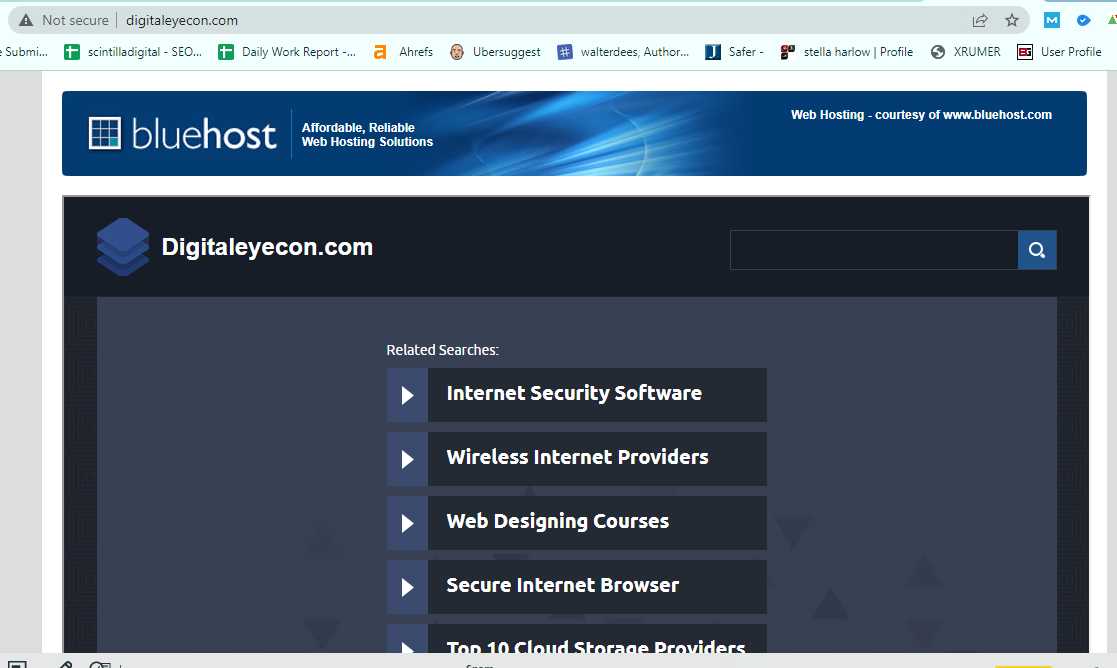Open the share page icon in address bar

pos(980,21)
